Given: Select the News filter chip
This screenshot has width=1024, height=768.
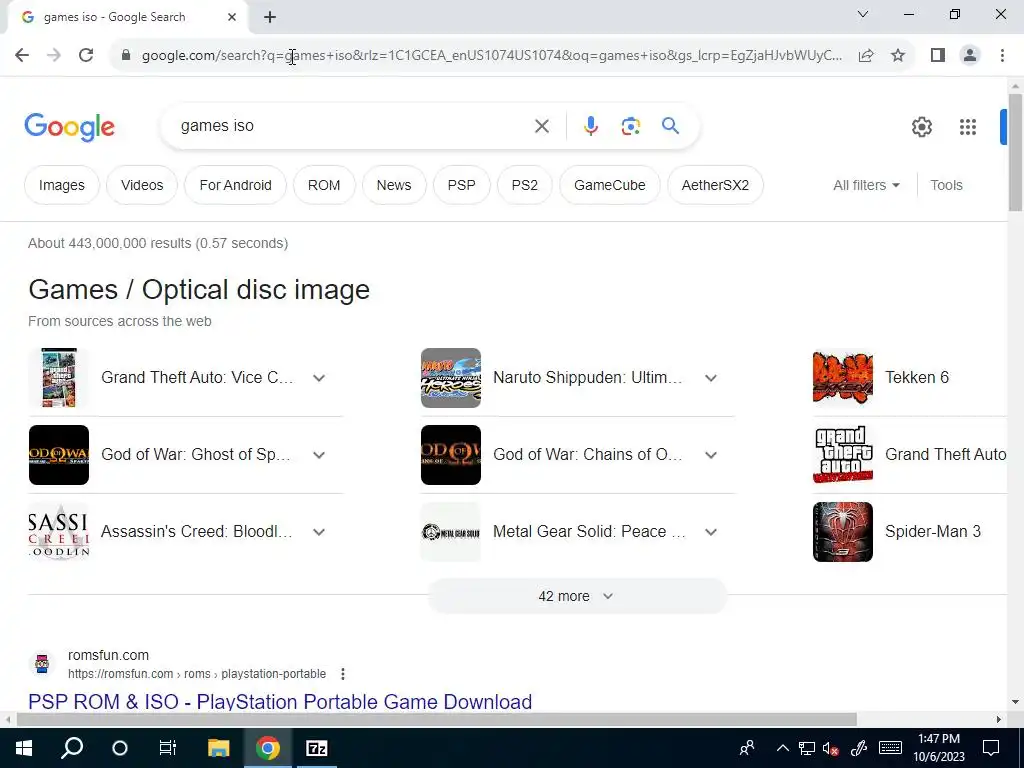Looking at the screenshot, I should (x=394, y=185).
